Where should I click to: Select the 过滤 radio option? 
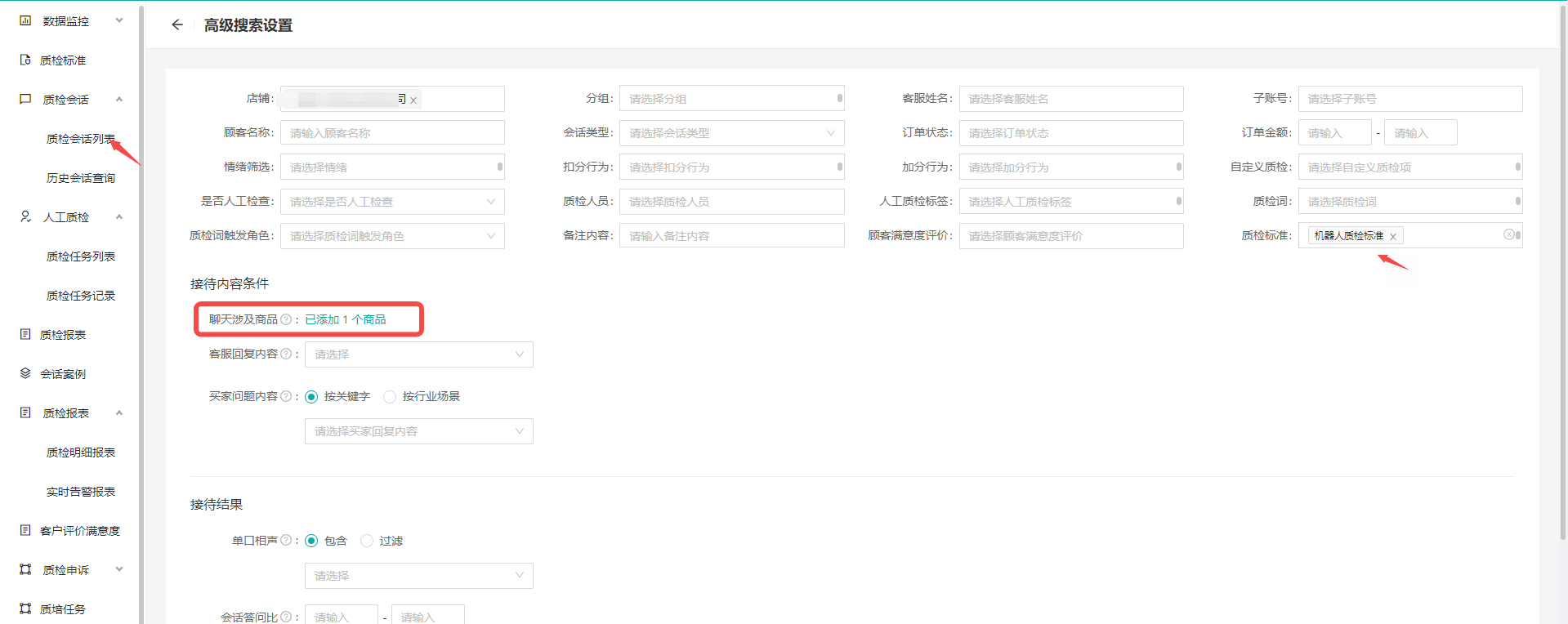coord(367,541)
